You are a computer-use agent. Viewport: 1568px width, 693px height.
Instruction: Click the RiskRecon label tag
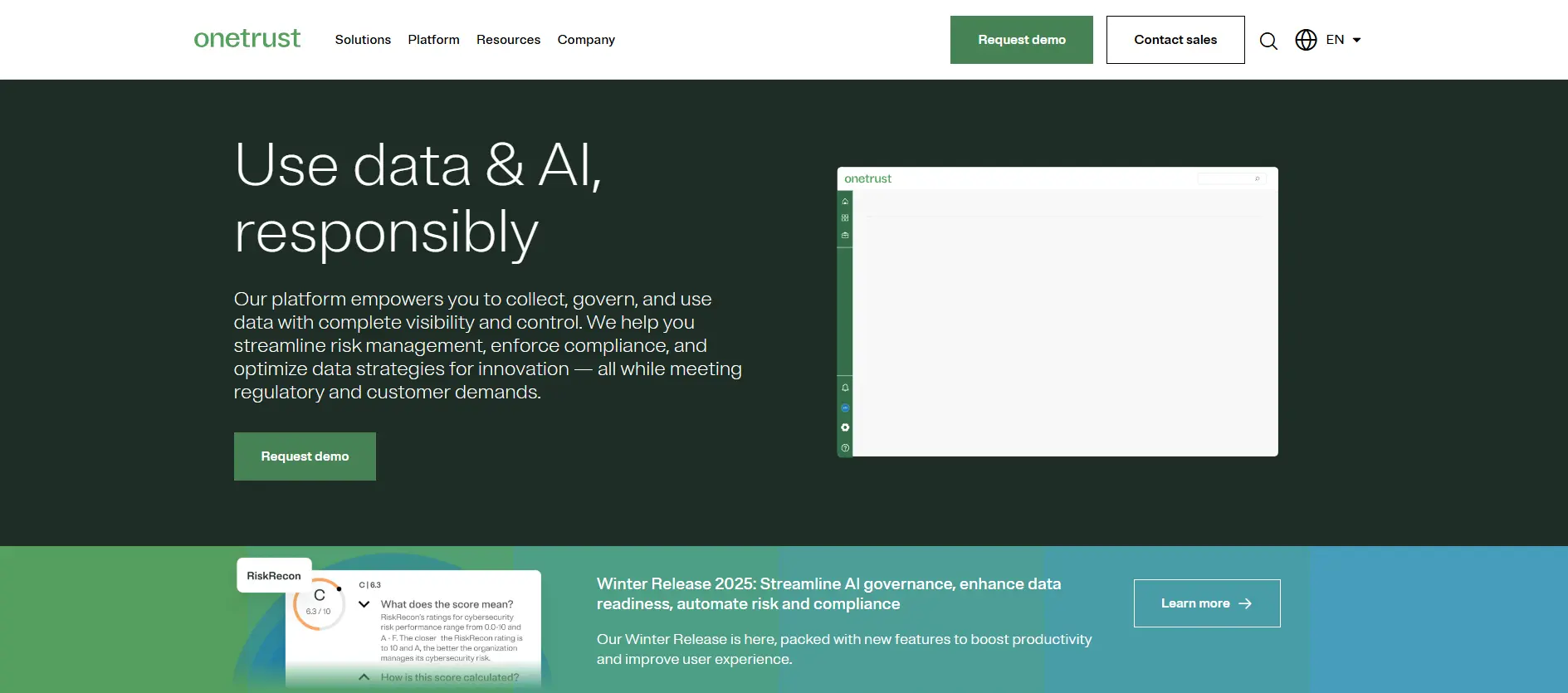274,576
